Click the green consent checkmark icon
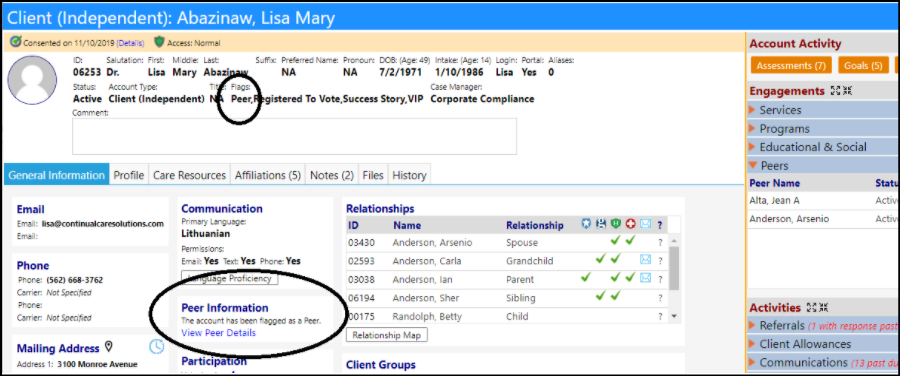The image size is (900, 376). pyautogui.click(x=16, y=42)
